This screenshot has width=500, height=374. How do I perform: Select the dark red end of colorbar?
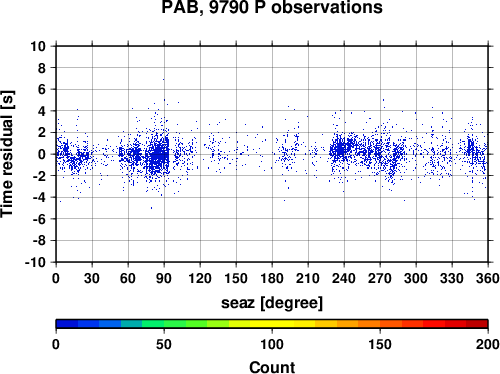[477, 323]
